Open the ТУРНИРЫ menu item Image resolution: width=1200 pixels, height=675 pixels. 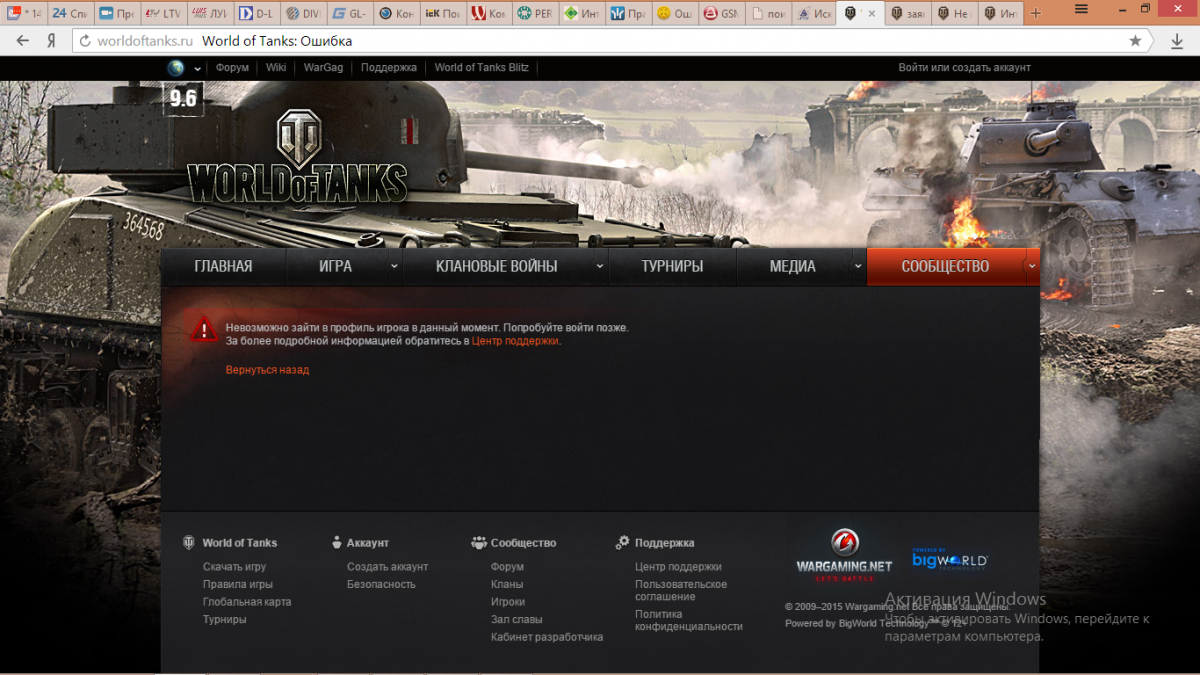tap(672, 266)
